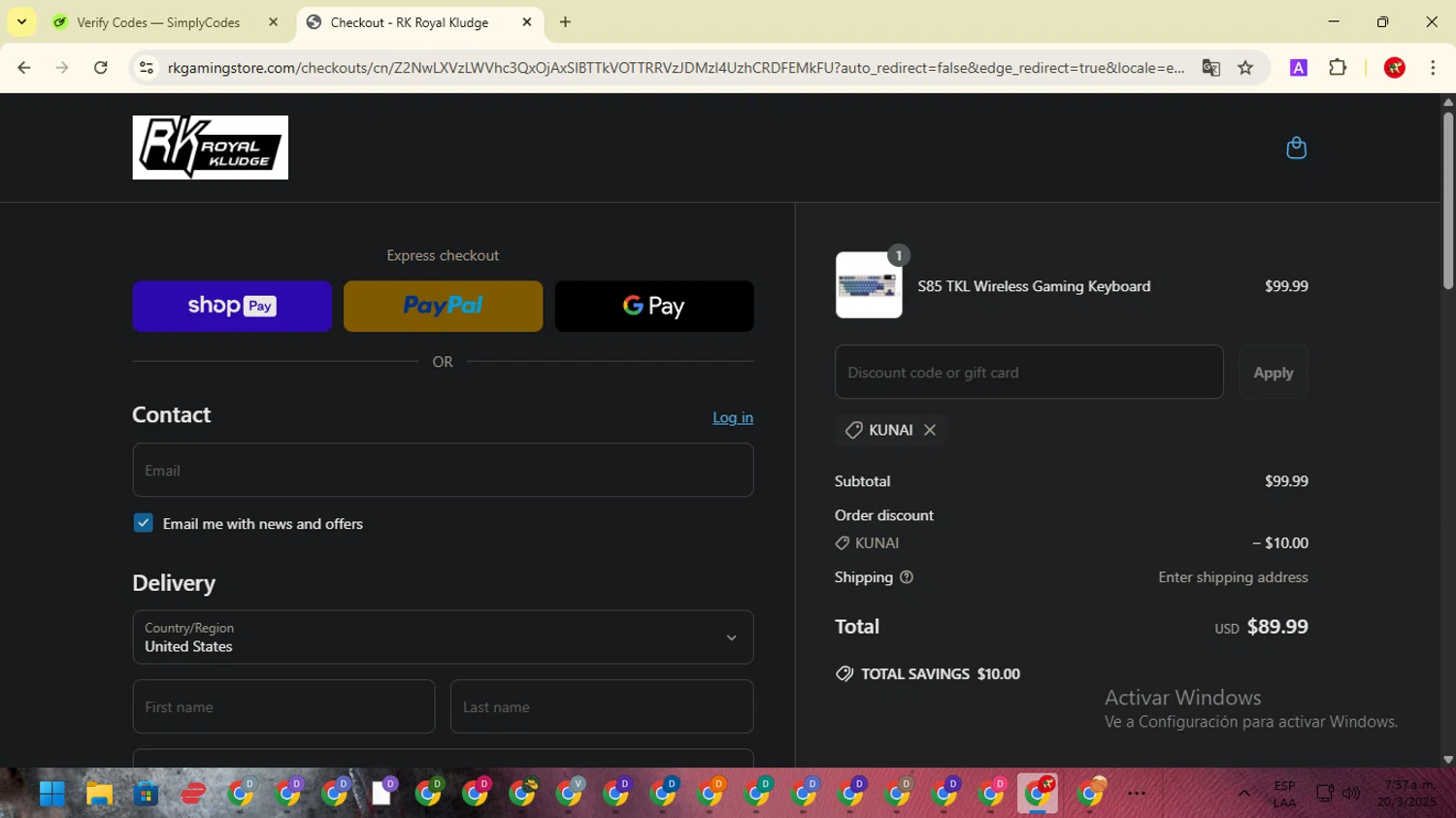Open Microsoft Store from the taskbar

pyautogui.click(x=146, y=794)
